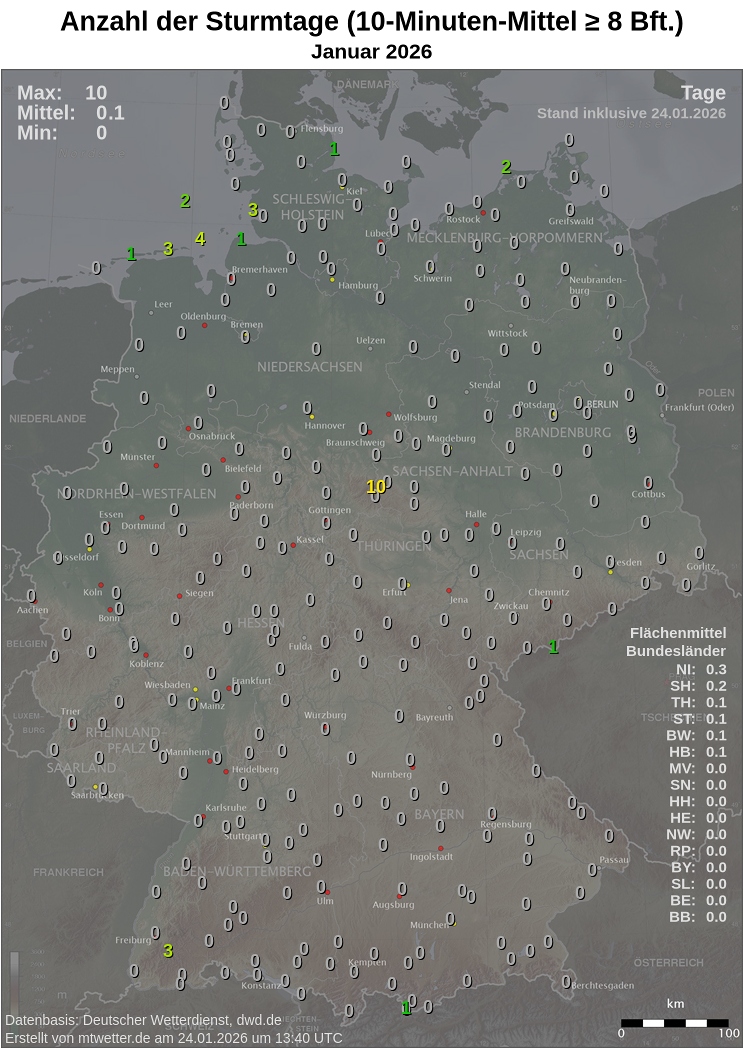Select the green "1" marker on the southern Alpine border
This screenshot has height=1049, width=744.
tap(406, 1007)
